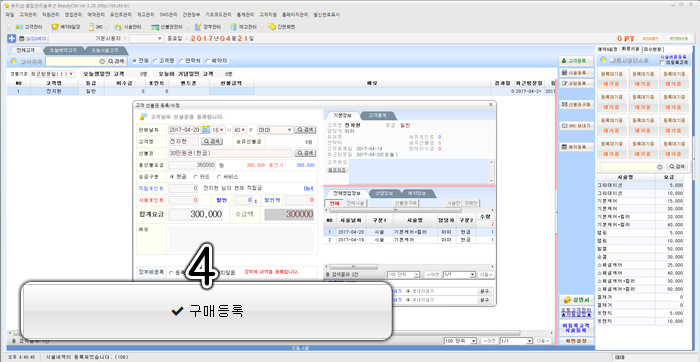
Task: Open the calendar picker beside 판매날짜
Action: pyautogui.click(x=205, y=130)
